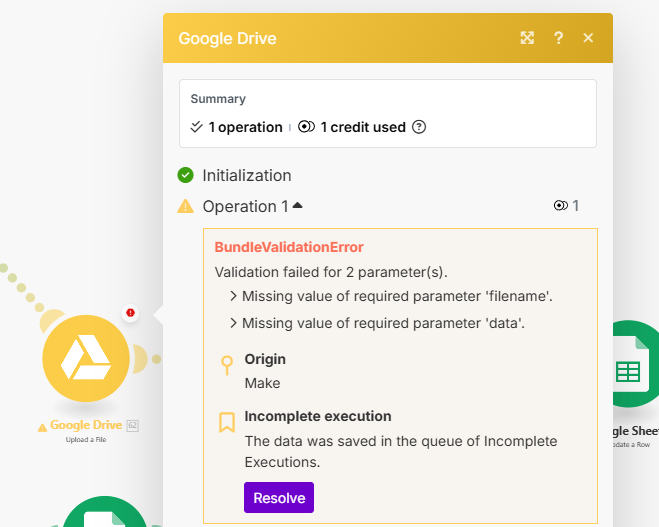The width and height of the screenshot is (659, 527).
Task: Click the Origin heading
Action: (x=265, y=359)
